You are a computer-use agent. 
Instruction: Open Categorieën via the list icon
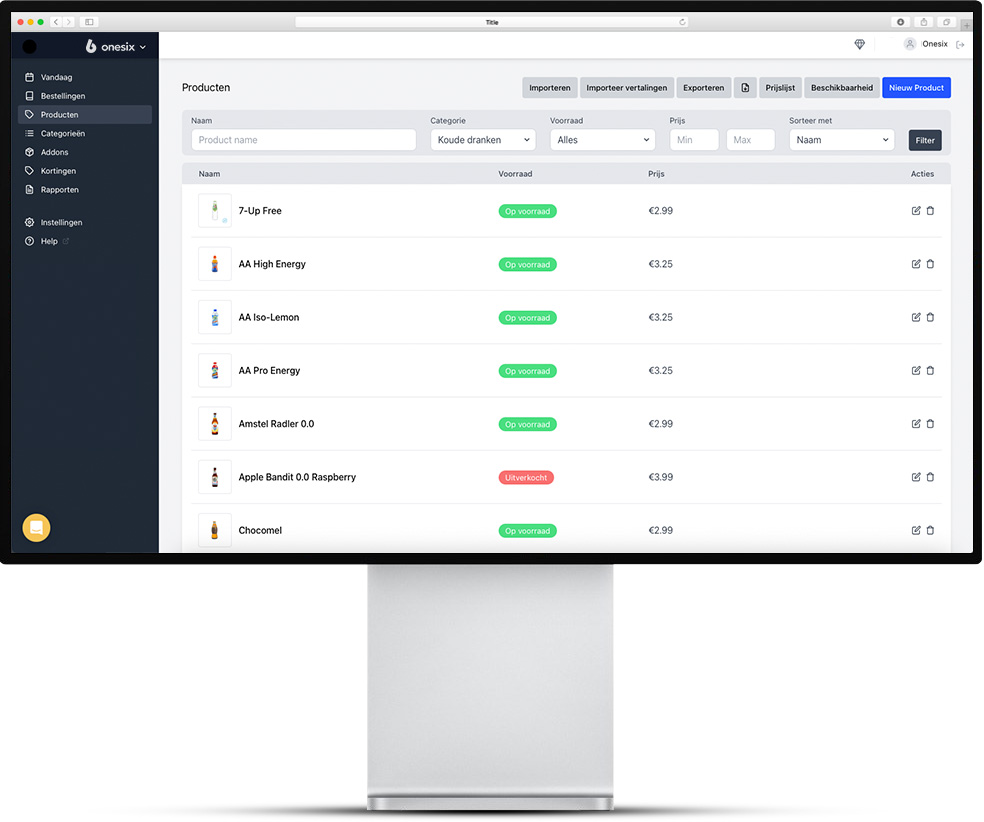point(29,133)
